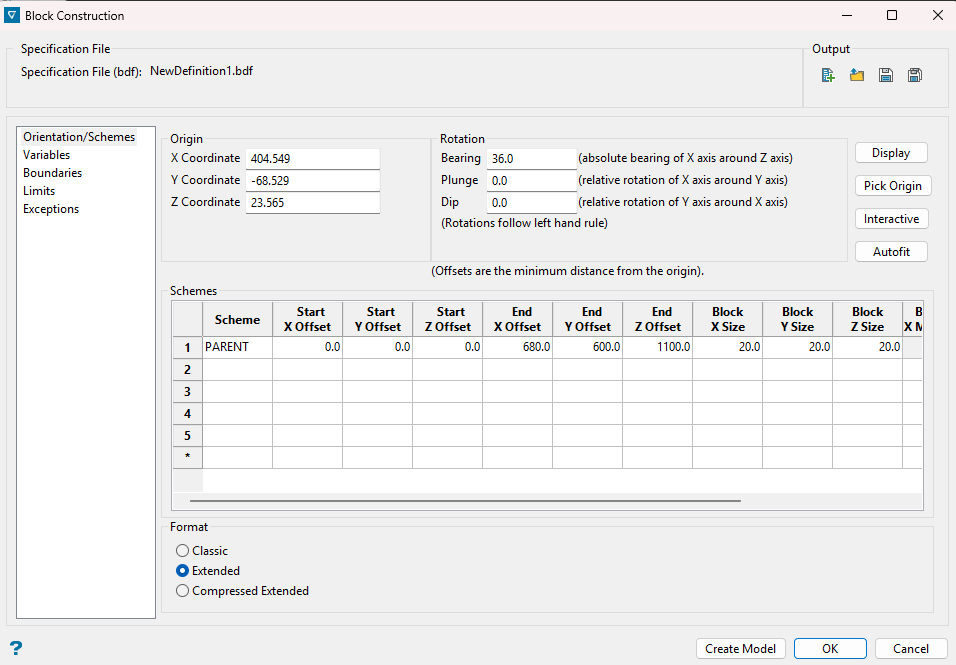Screen dimensions: 956x665
Task: Switch to the Variables page
Action: pyautogui.click(x=46, y=155)
